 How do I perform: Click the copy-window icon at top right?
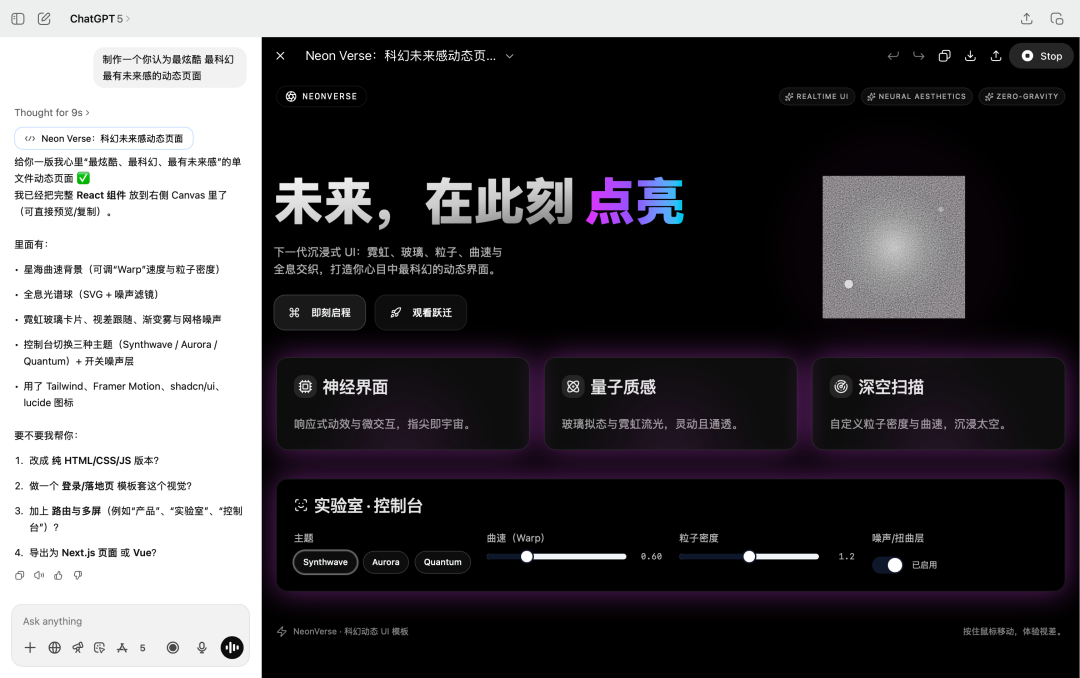click(1057, 19)
